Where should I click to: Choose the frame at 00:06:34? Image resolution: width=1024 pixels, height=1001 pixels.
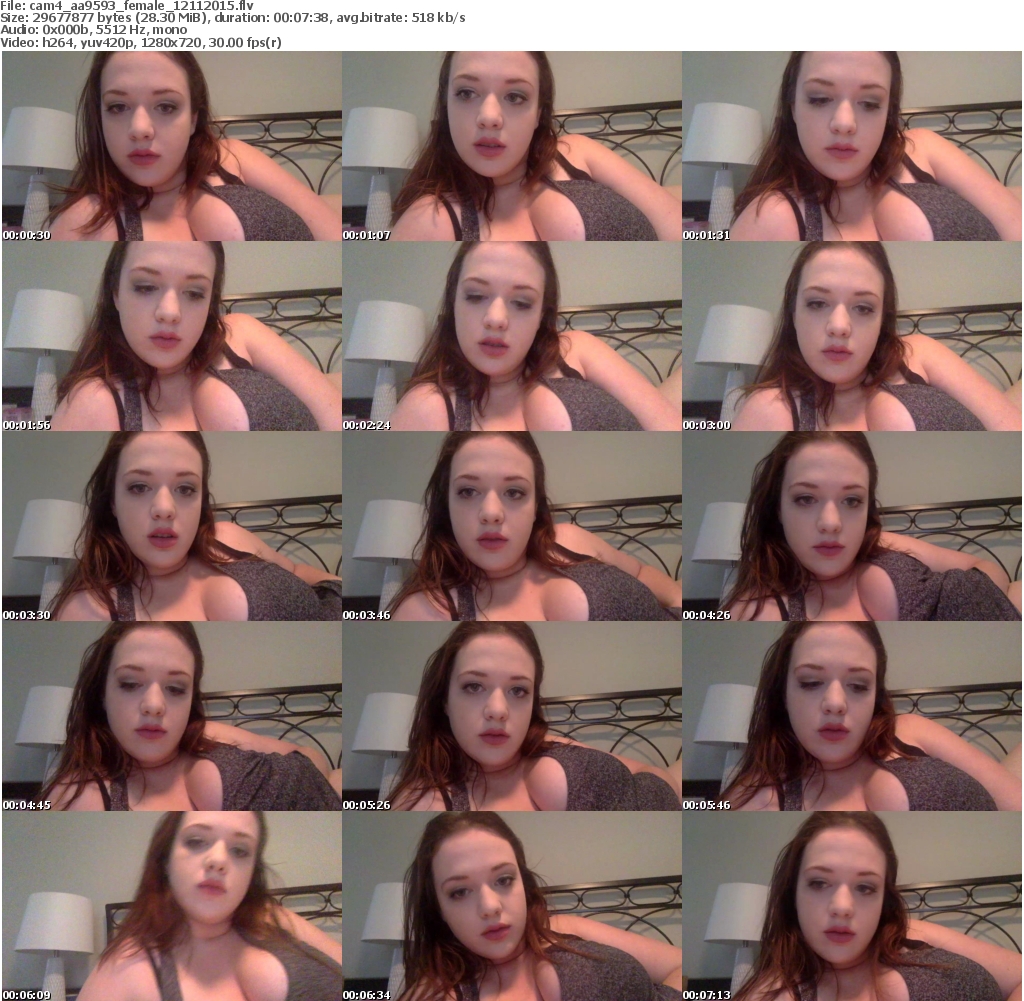[x=512, y=906]
